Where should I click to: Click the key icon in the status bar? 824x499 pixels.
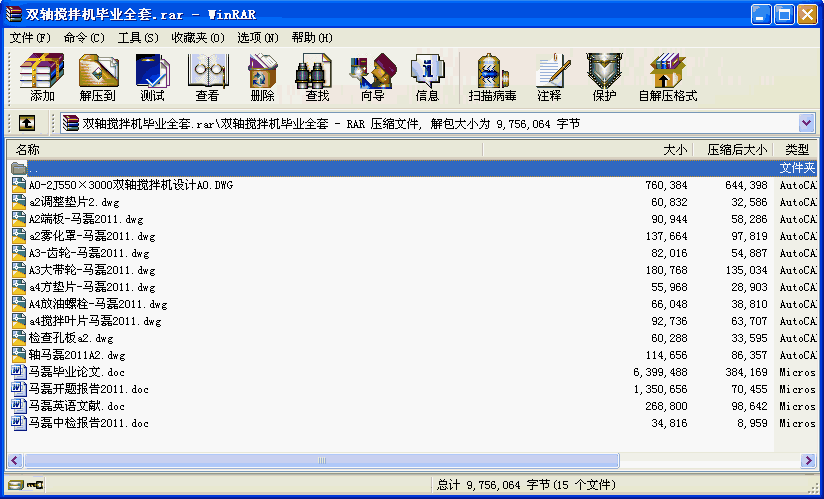coord(35,484)
